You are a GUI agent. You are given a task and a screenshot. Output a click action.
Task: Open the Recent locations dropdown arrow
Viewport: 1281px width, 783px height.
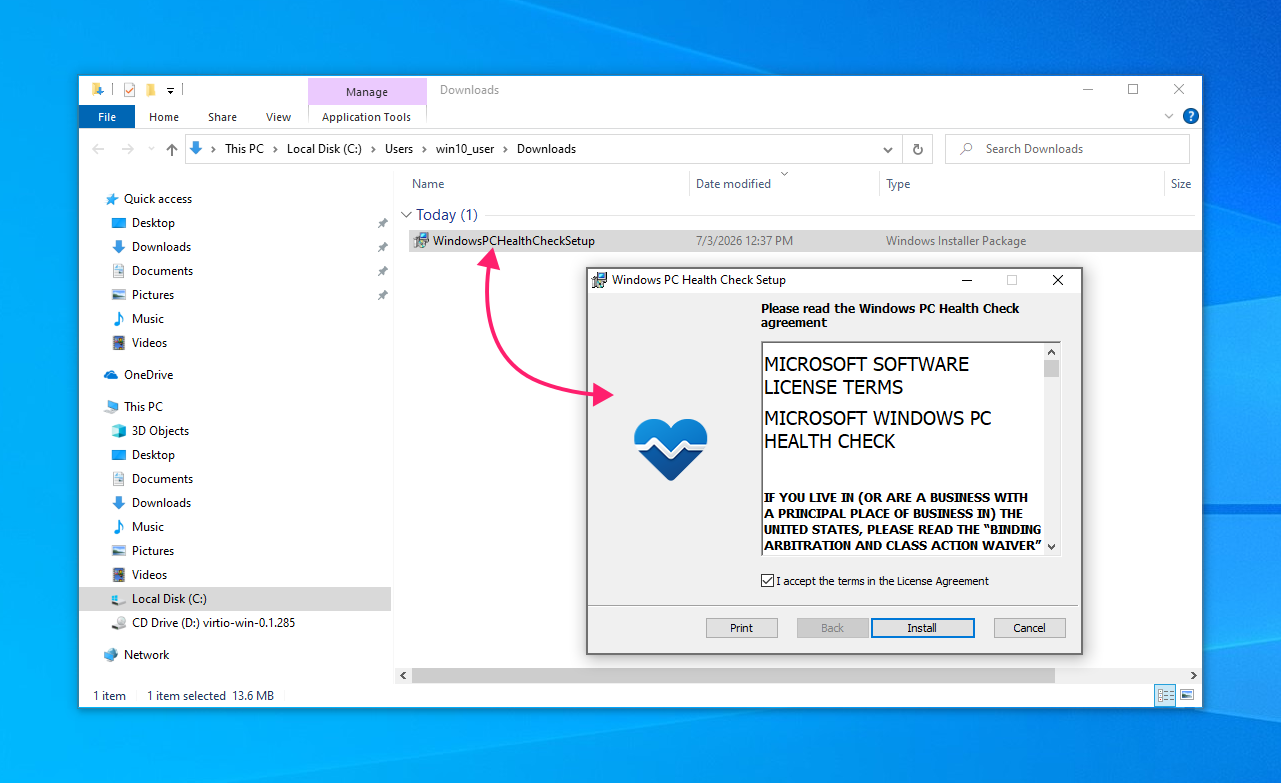click(x=150, y=149)
